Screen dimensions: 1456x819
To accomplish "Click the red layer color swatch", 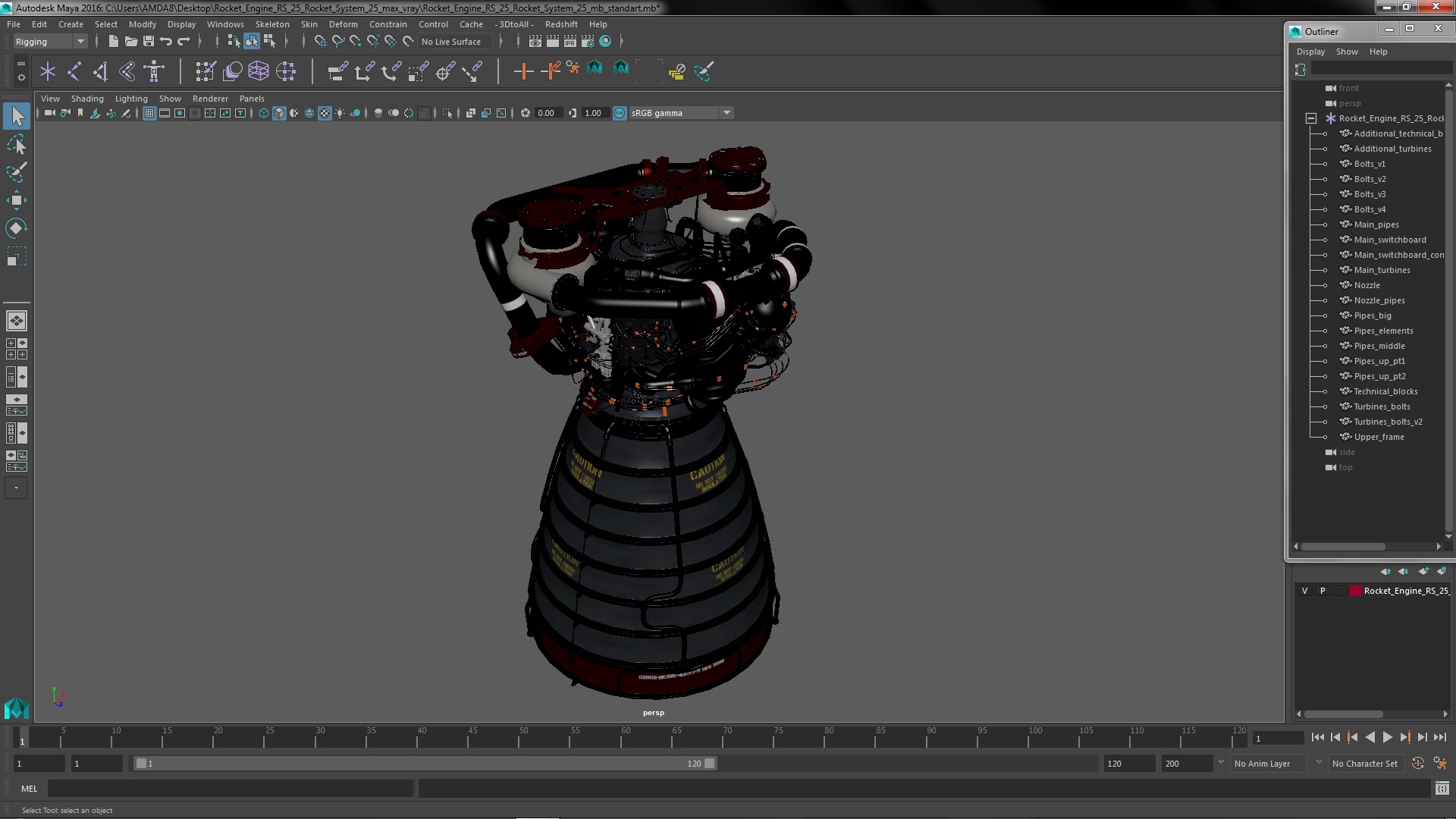I will [1355, 591].
